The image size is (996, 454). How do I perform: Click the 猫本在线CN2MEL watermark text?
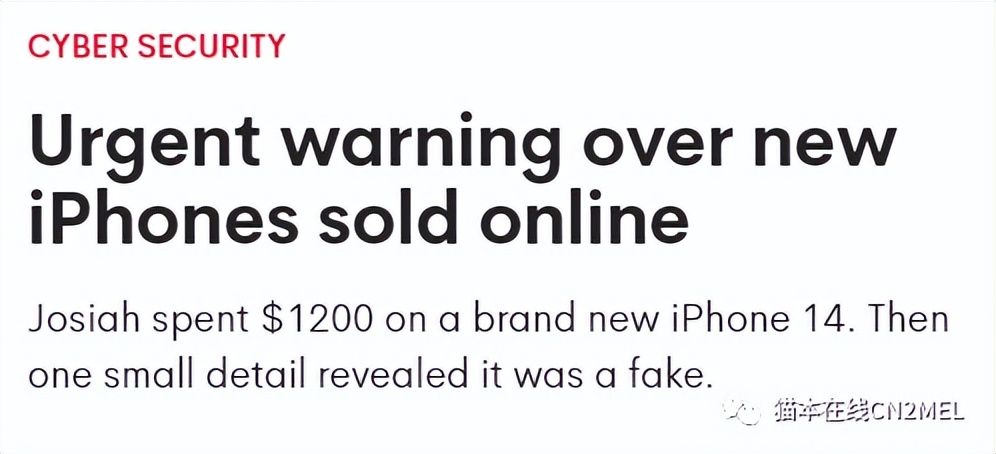point(868,411)
